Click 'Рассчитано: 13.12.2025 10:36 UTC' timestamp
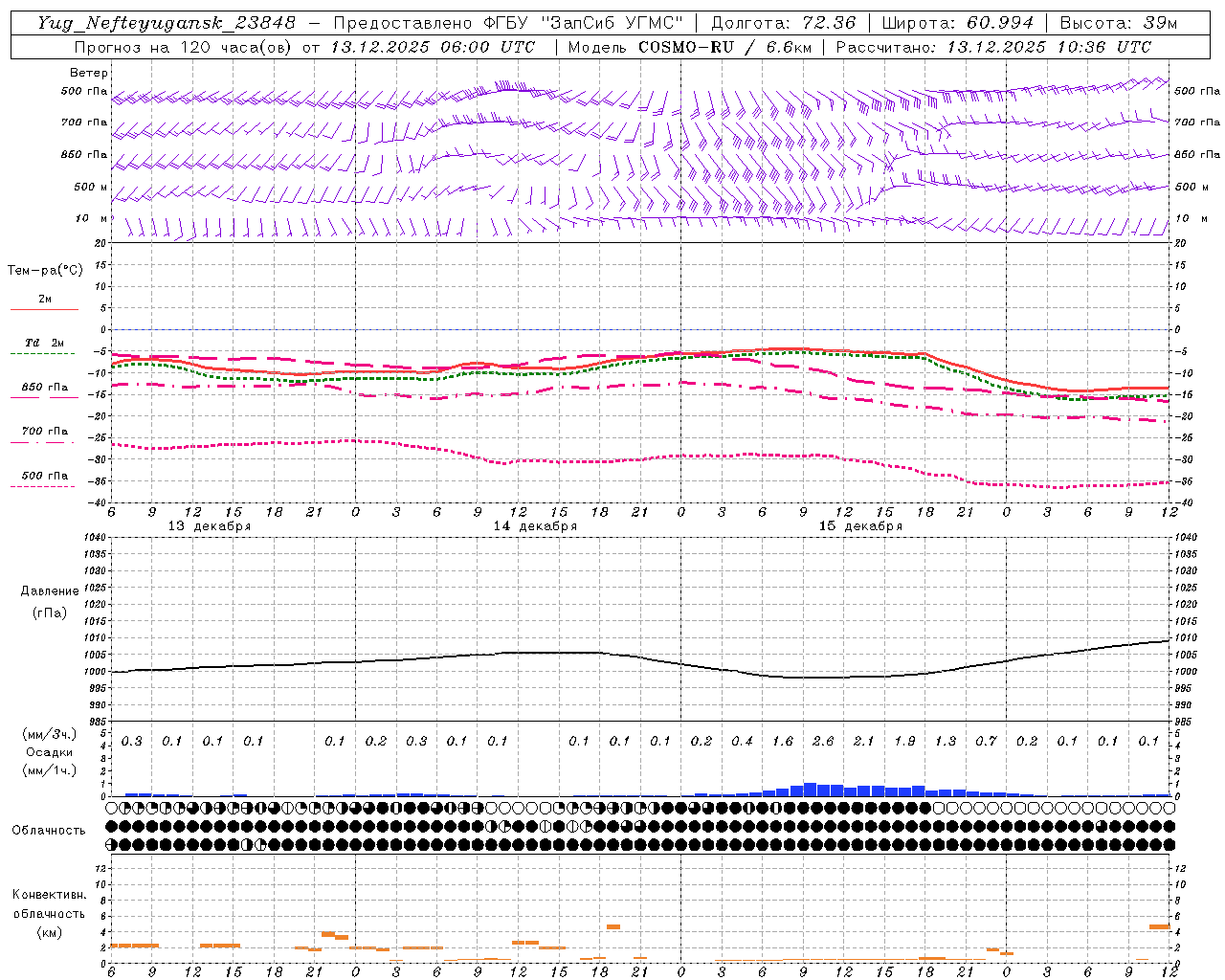Viewport: 1225px width, 980px height. tap(993, 47)
